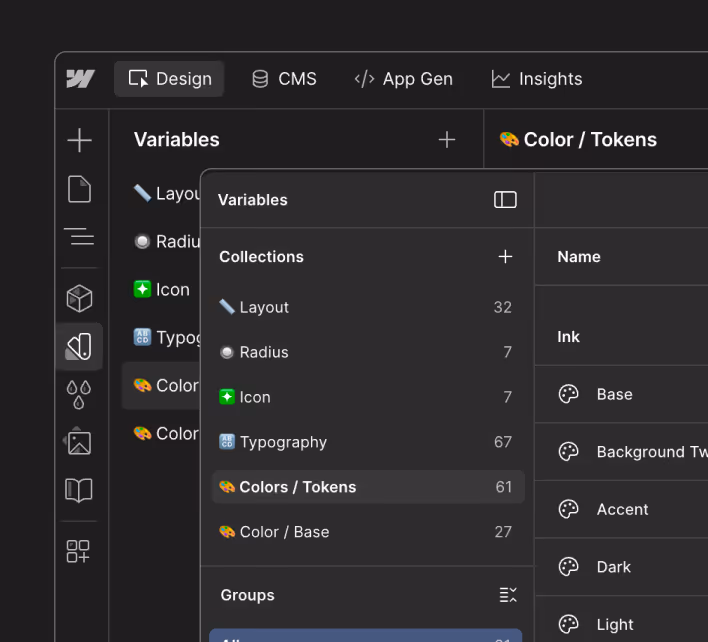Click the palette icon beside Background Tw
This screenshot has width=708, height=642.
tap(568, 451)
